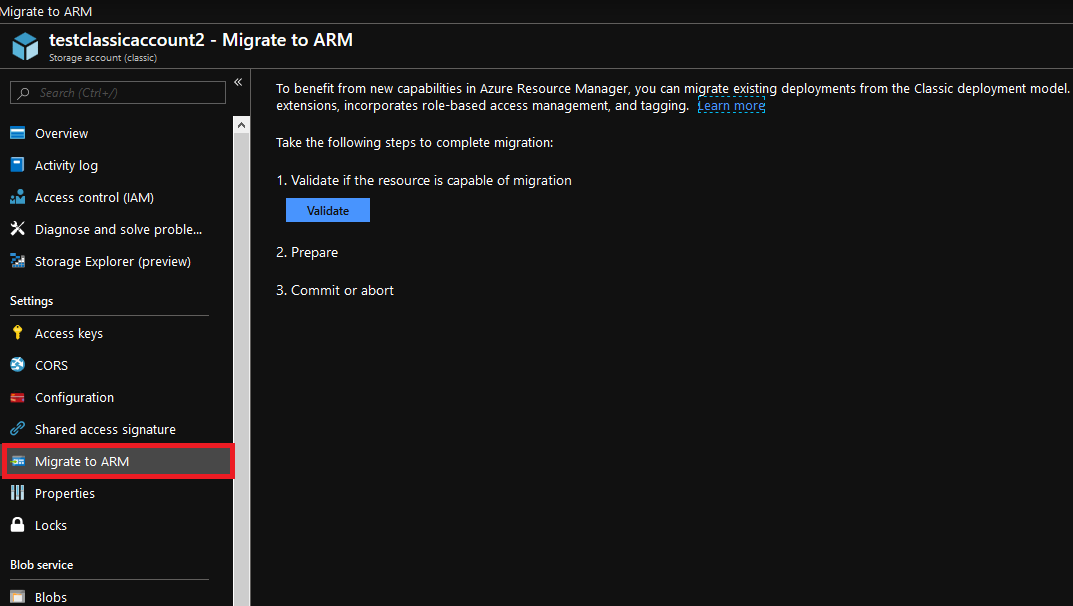The image size is (1073, 606).
Task: Click the storage account cube icon
Action: [x=25, y=47]
